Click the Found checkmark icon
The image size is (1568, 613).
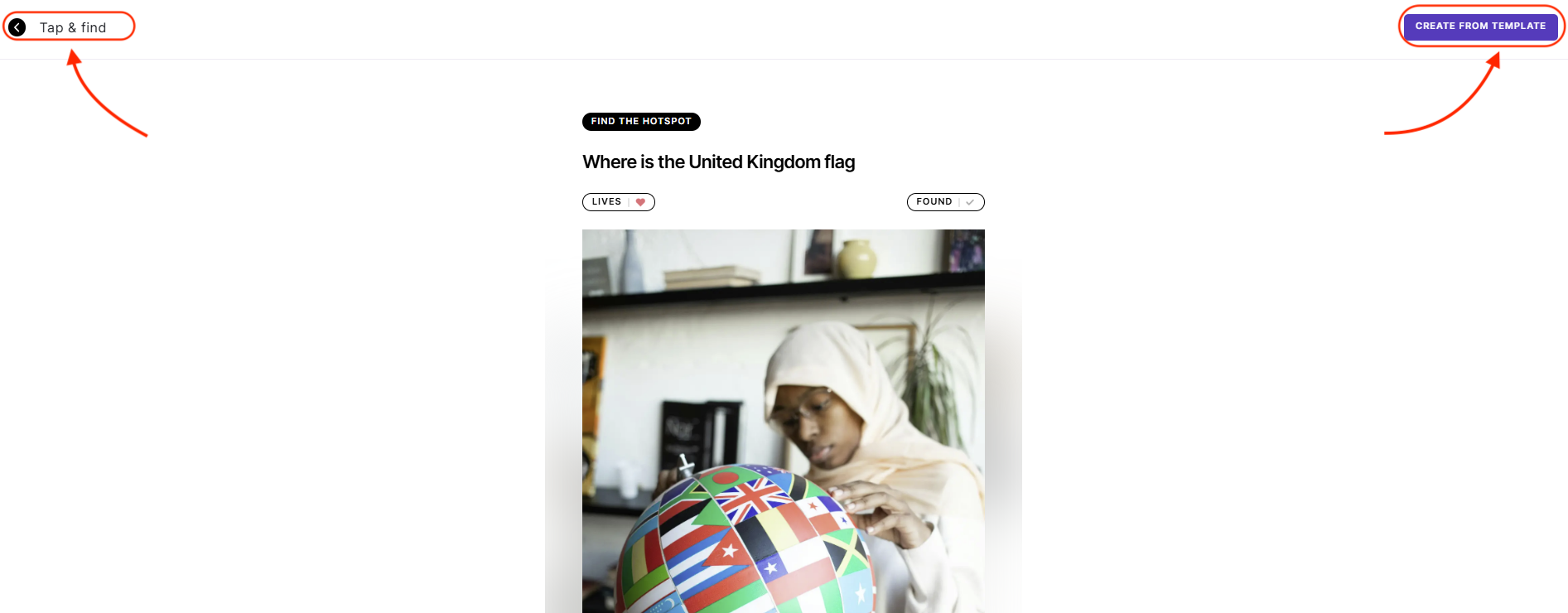[970, 202]
